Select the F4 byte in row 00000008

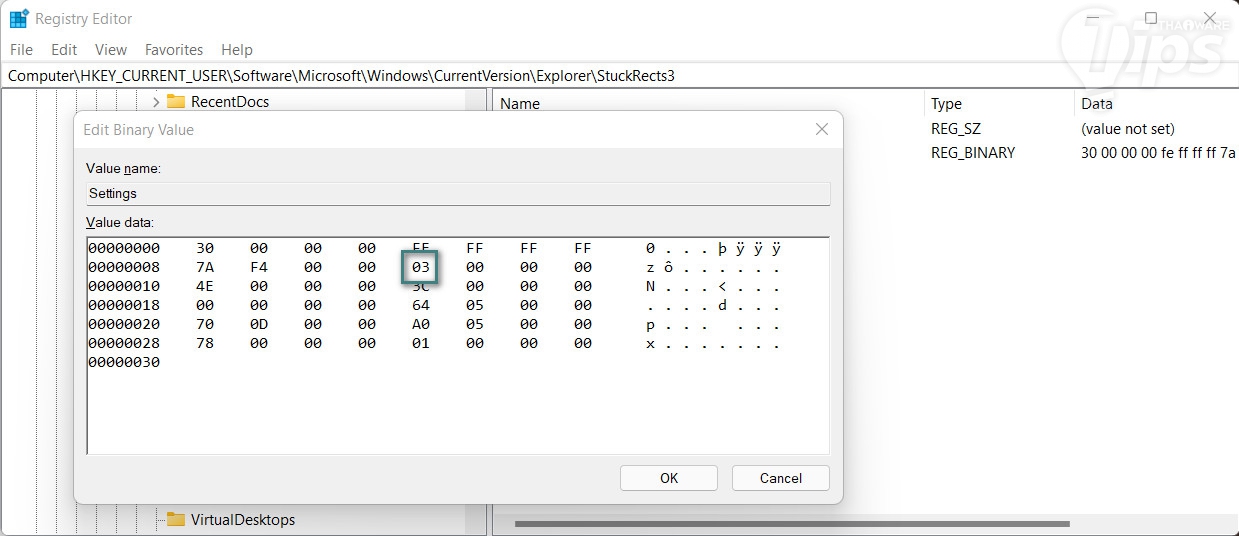(x=259, y=267)
